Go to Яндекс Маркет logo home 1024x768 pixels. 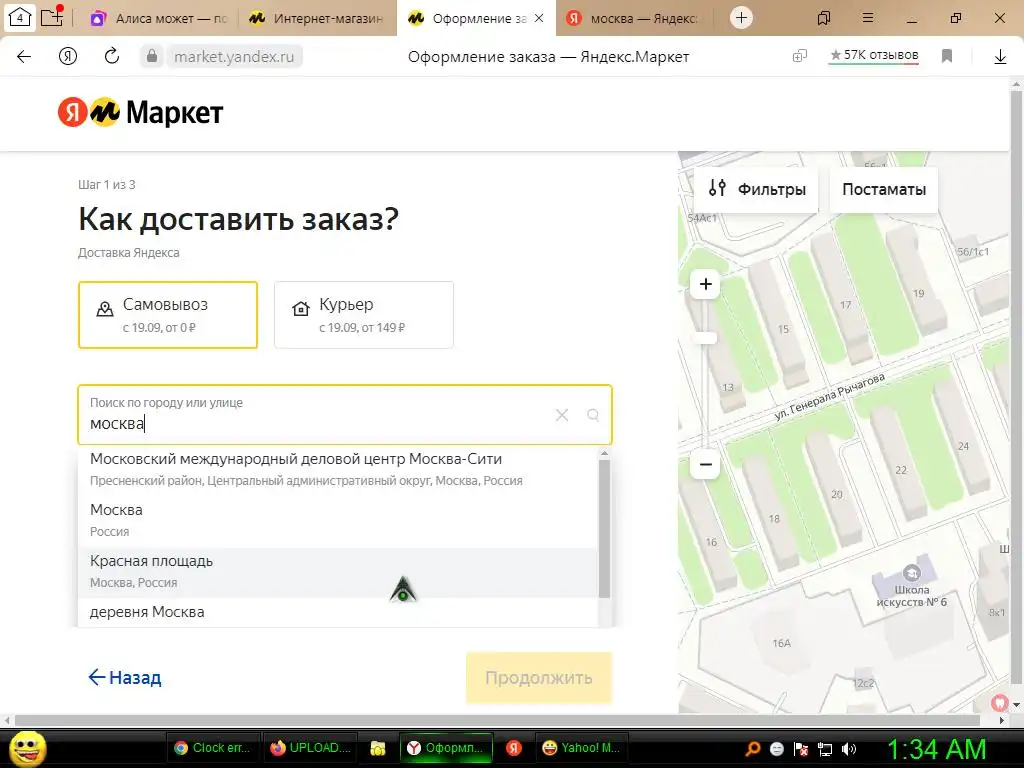(140, 112)
